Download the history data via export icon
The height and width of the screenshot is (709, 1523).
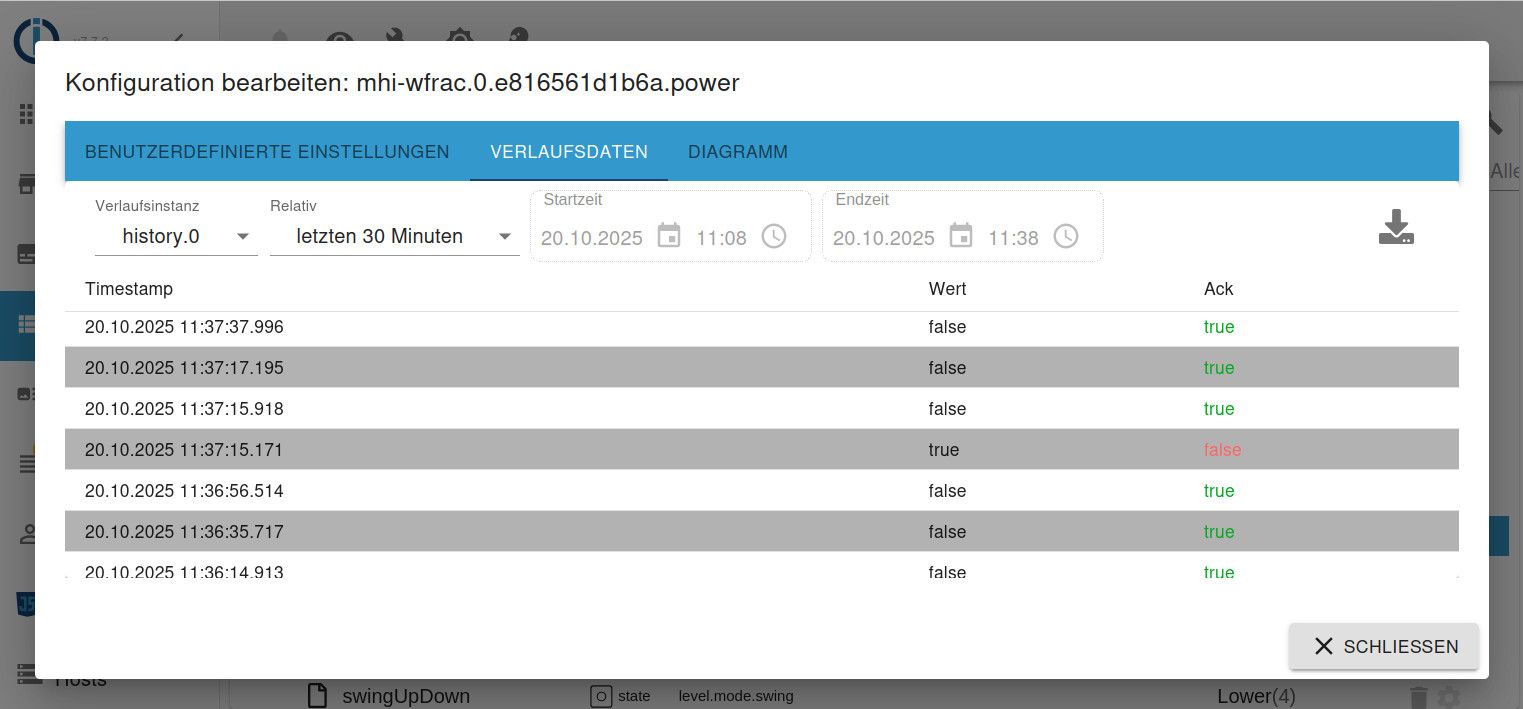click(x=1396, y=227)
